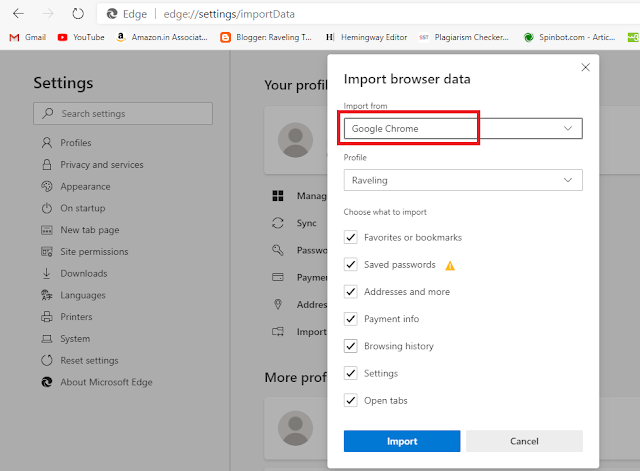Open the Amazon.in Associates bookmark

point(162,37)
